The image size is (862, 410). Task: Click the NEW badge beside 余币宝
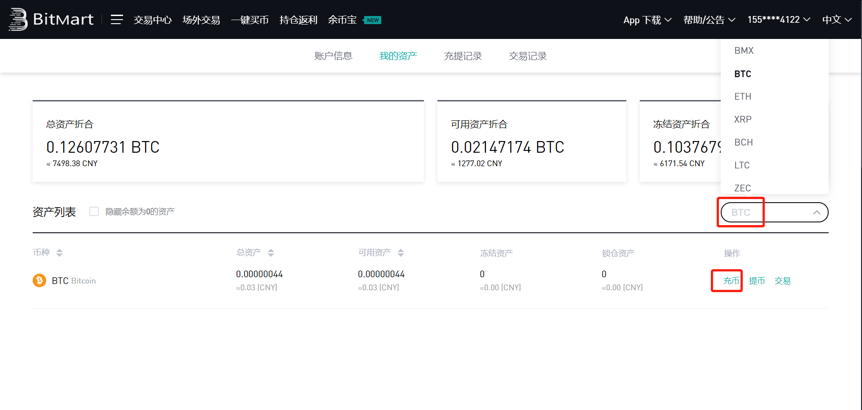pos(372,20)
